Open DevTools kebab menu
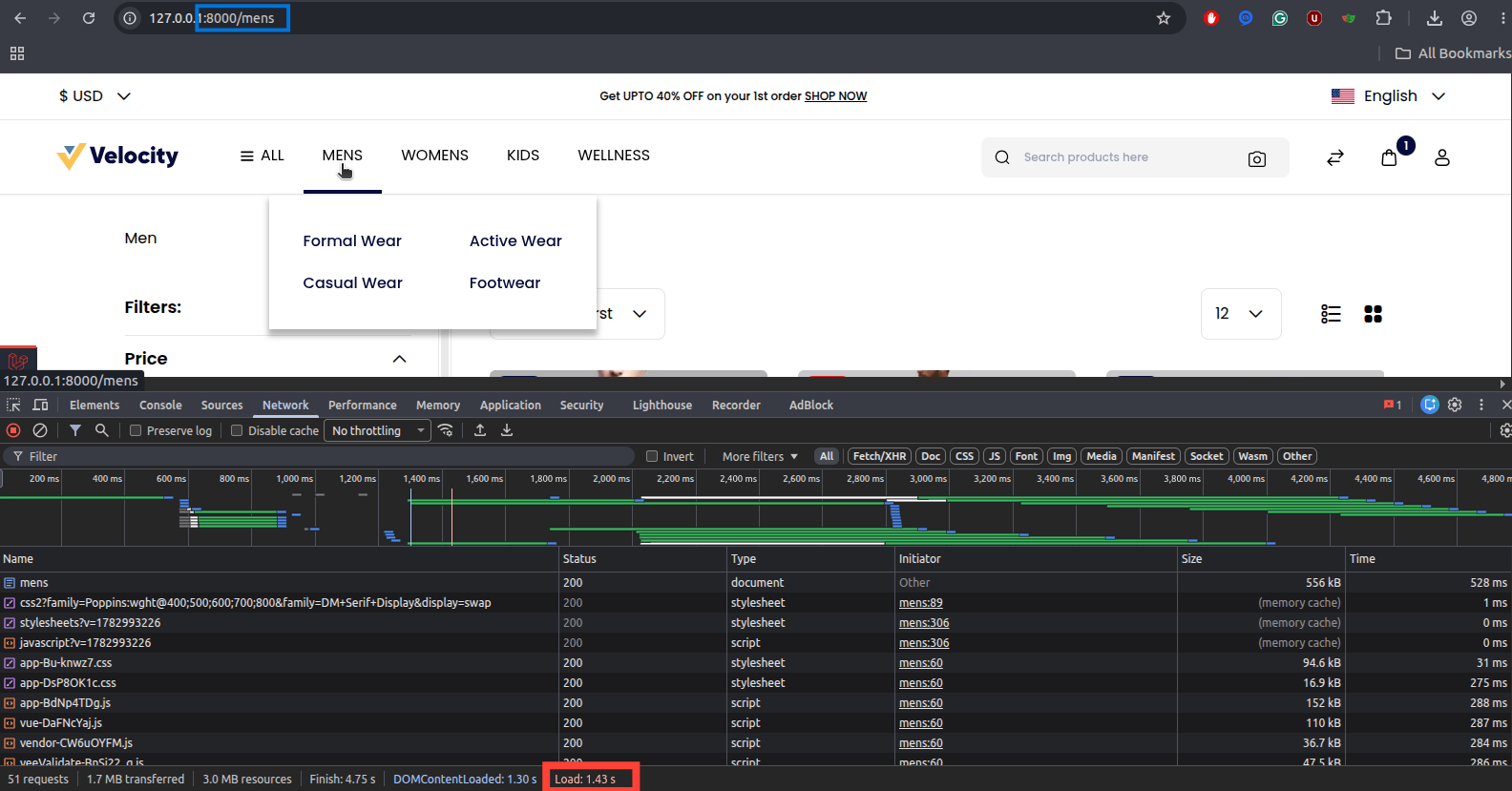The image size is (1512, 791). (x=1481, y=405)
